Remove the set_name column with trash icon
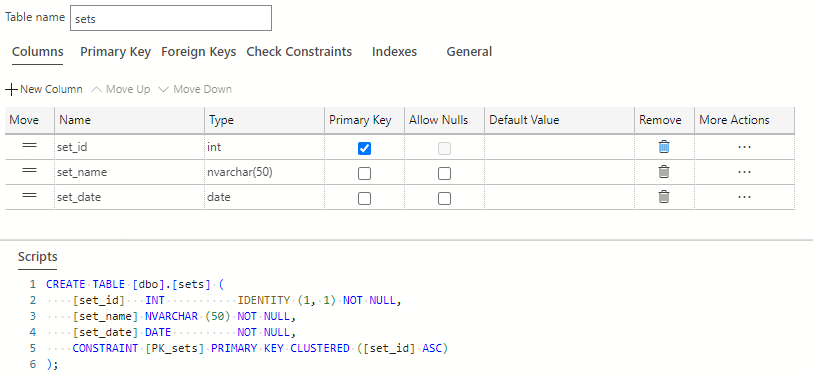 tap(664, 172)
